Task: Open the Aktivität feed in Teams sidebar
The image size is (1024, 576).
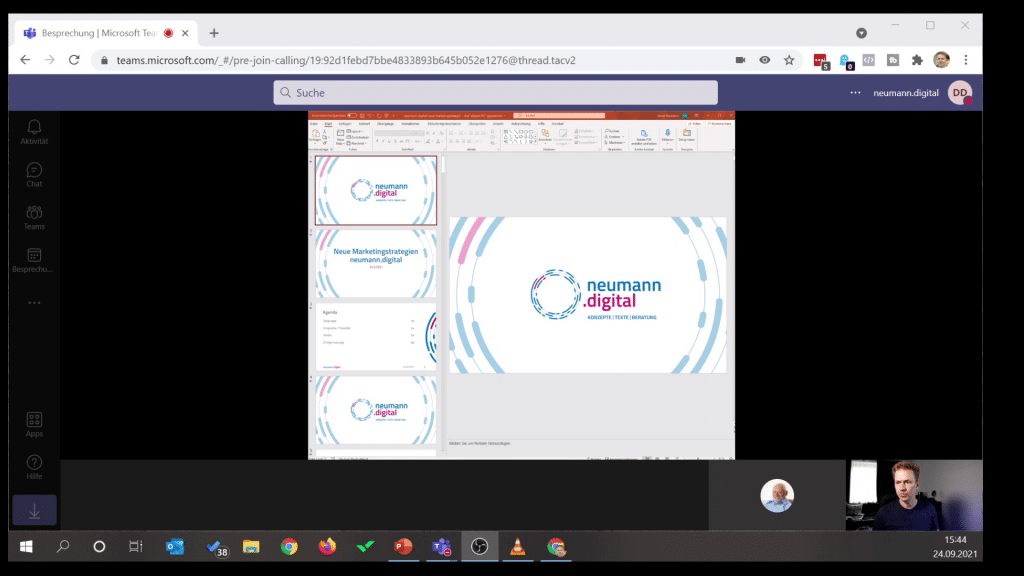Action: click(34, 132)
